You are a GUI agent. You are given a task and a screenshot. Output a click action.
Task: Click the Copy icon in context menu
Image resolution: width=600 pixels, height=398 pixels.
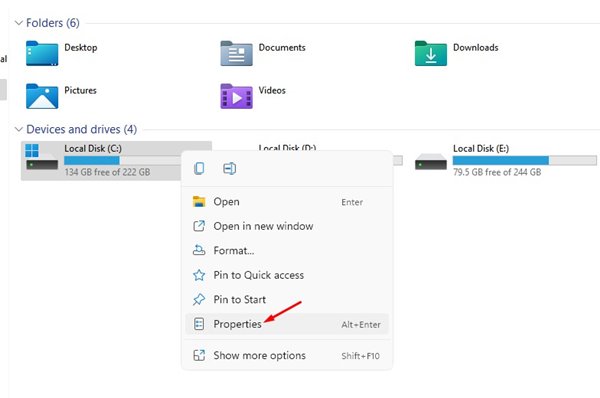(x=199, y=168)
